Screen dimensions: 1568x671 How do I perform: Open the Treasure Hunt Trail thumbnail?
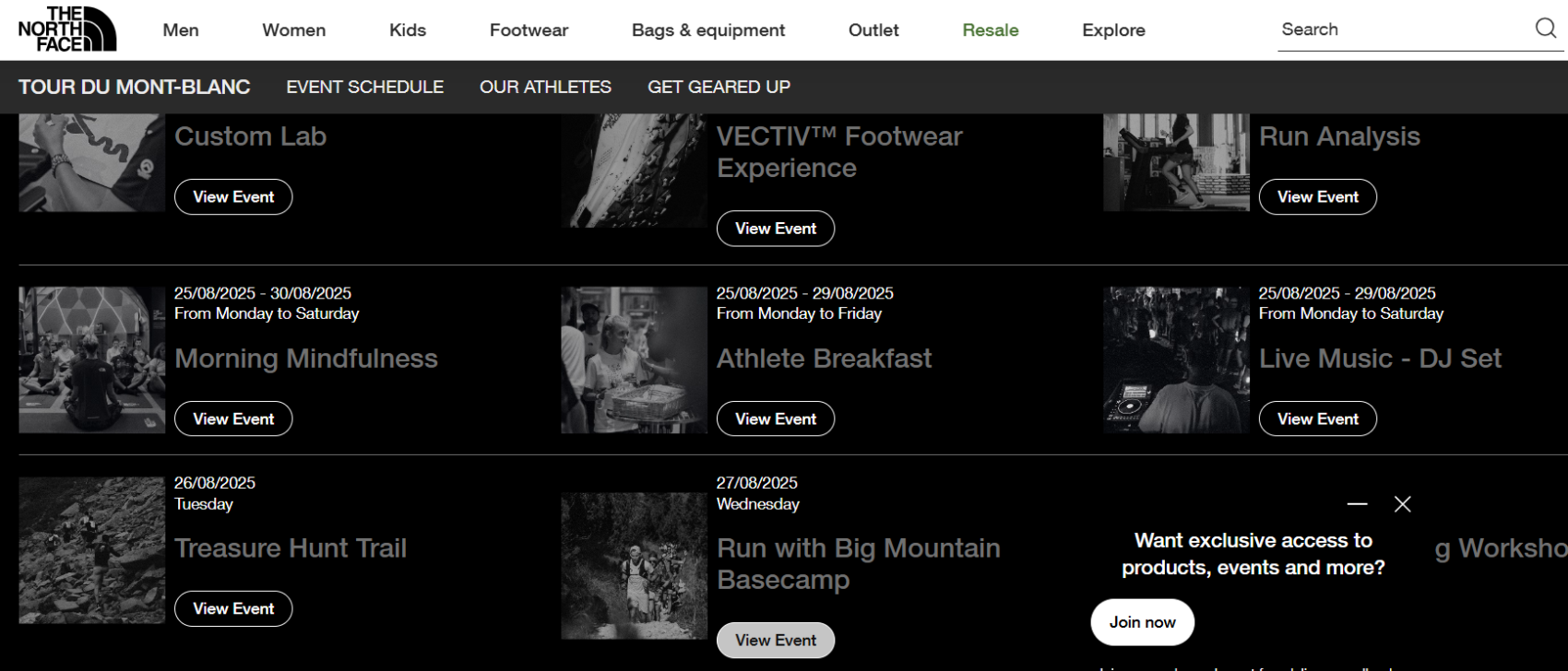pos(92,550)
